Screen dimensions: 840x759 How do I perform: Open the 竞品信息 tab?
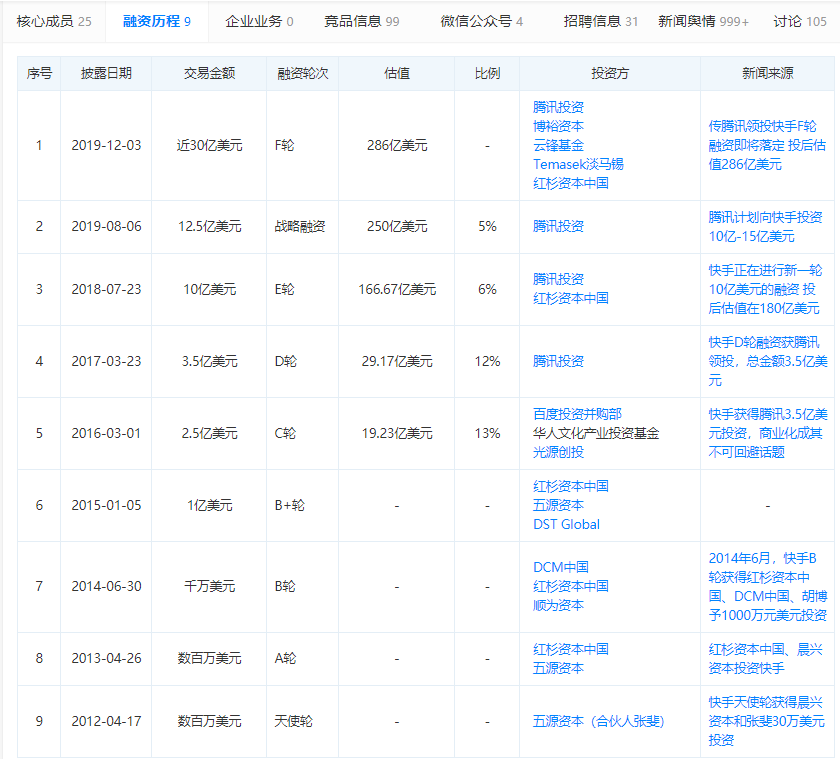[x=362, y=21]
